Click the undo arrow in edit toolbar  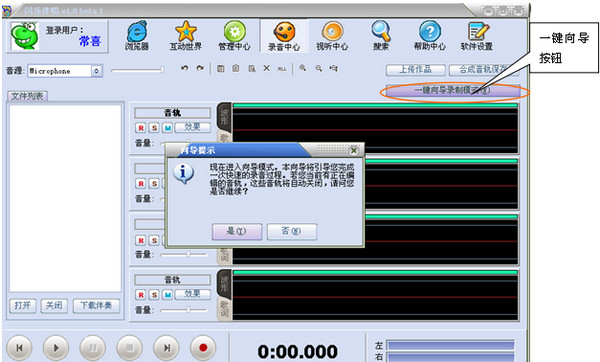coord(185,68)
